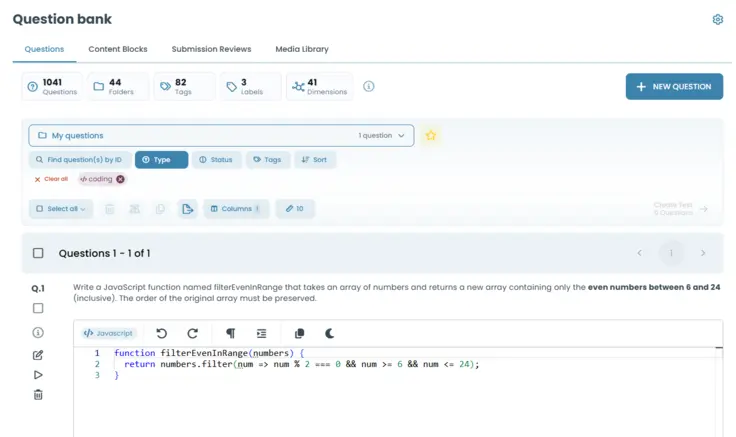Change the page size of 10
The width and height of the screenshot is (736, 437).
click(295, 208)
